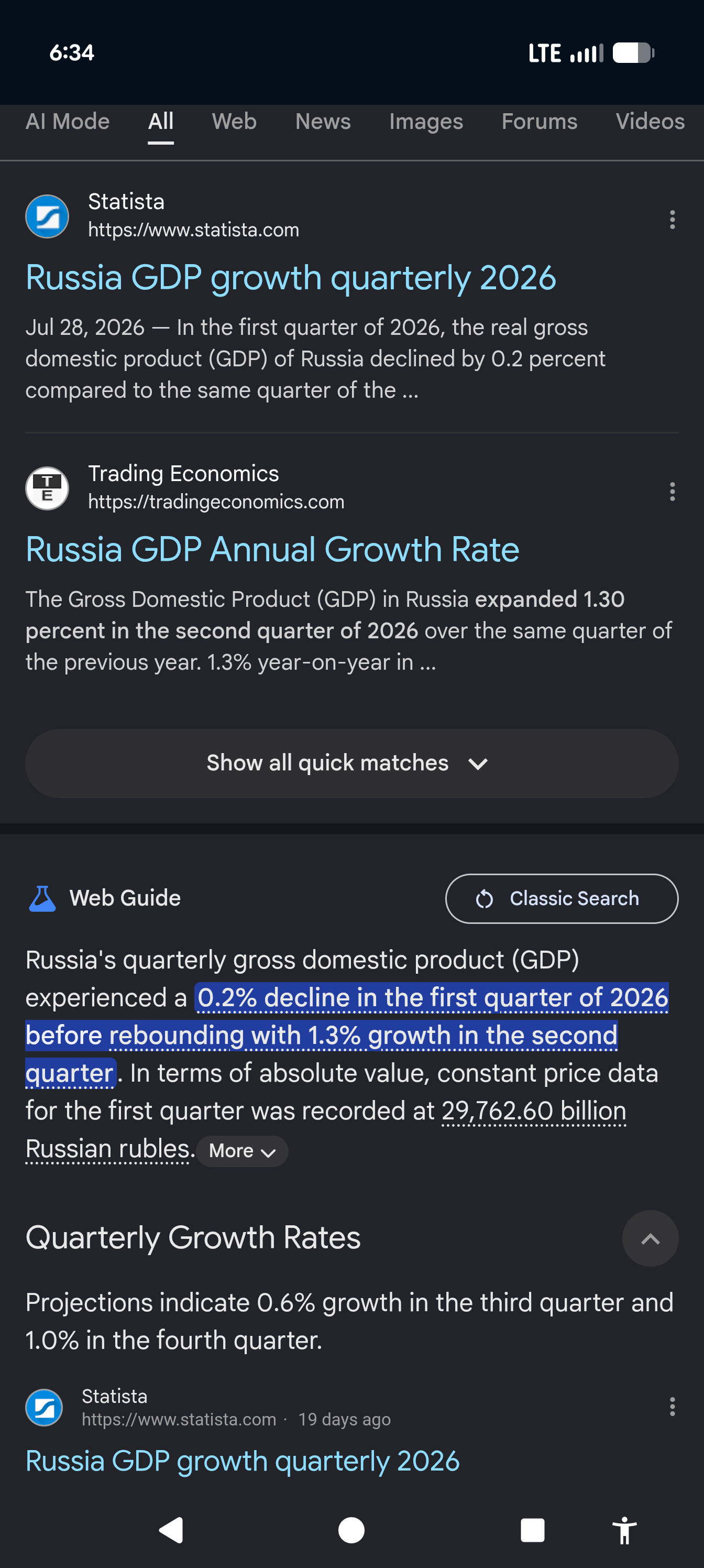704x1568 pixels.
Task: Tap the accessibility shortcut icon
Action: pos(624,1530)
